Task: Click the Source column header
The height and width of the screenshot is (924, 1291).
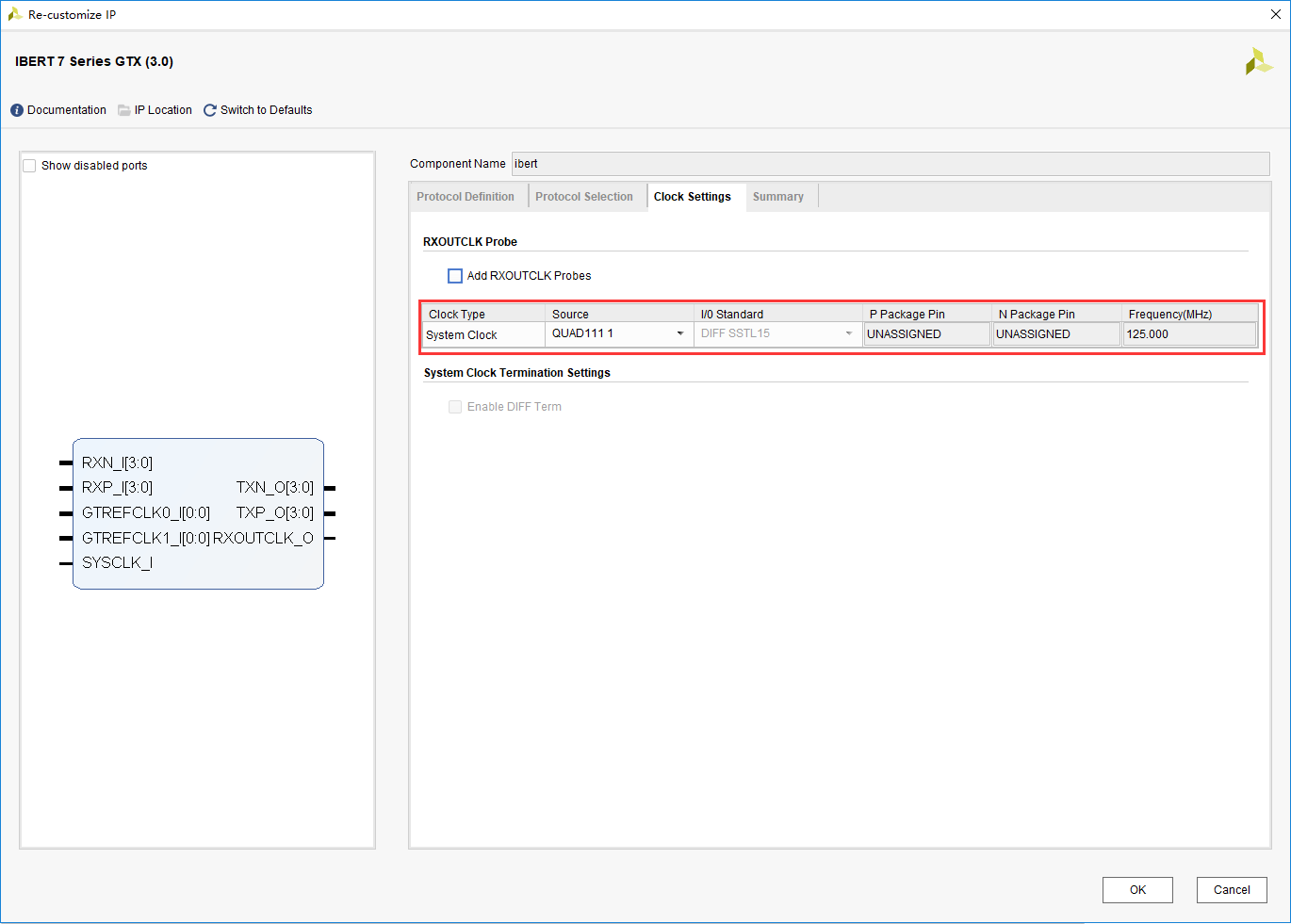Action: click(619, 314)
